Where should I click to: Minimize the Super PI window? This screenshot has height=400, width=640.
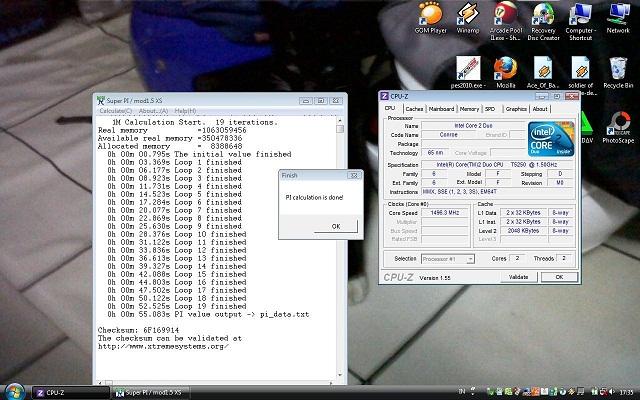coord(306,100)
